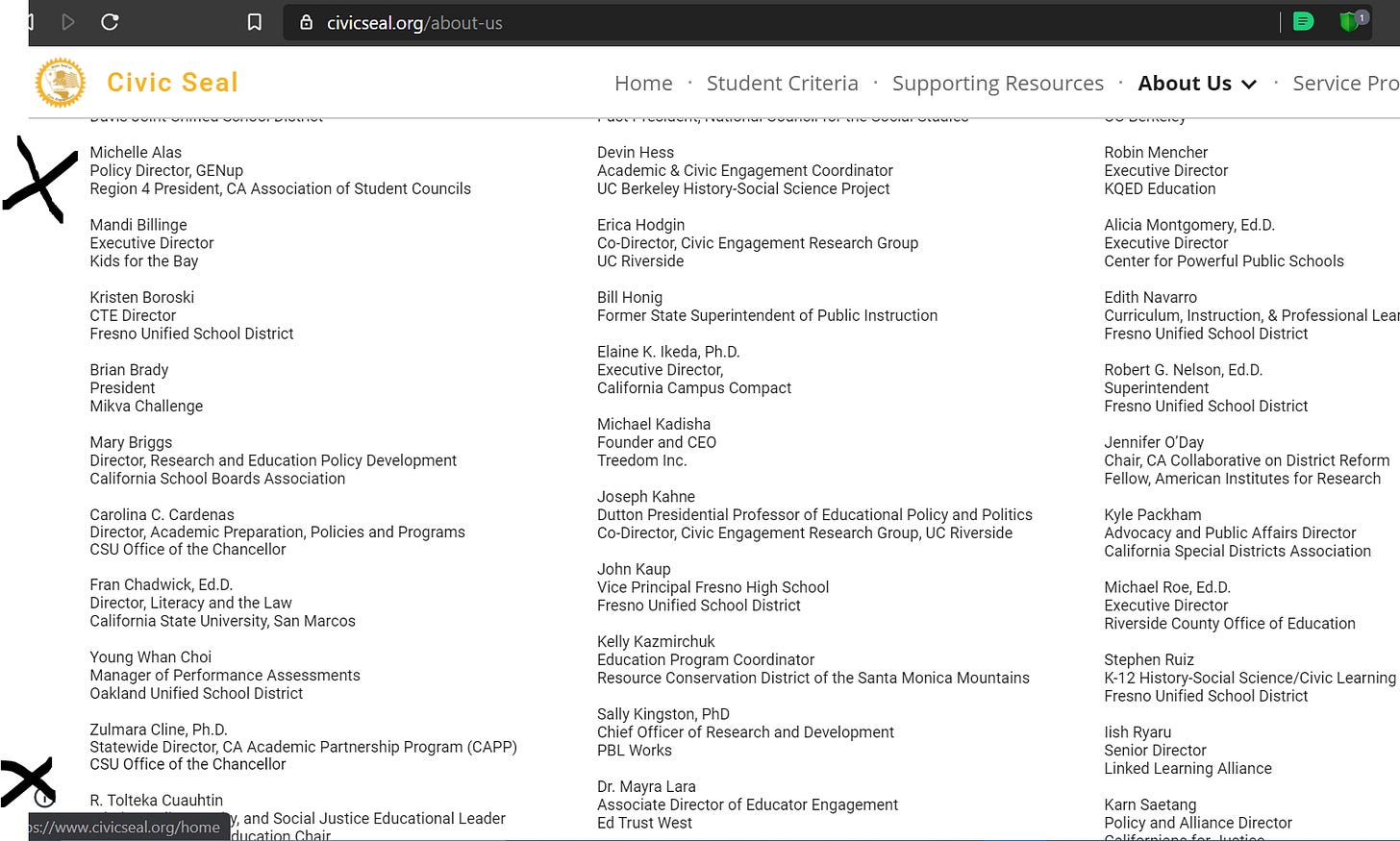Click the civicseal.org address bar

point(779,22)
